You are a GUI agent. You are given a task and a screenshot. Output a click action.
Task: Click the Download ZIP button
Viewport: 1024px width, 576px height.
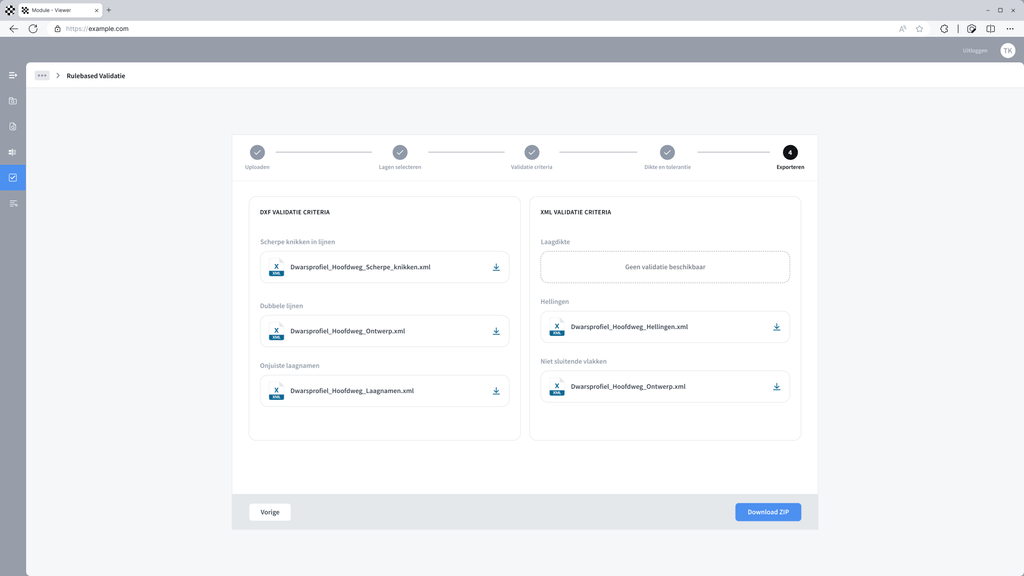[768, 512]
